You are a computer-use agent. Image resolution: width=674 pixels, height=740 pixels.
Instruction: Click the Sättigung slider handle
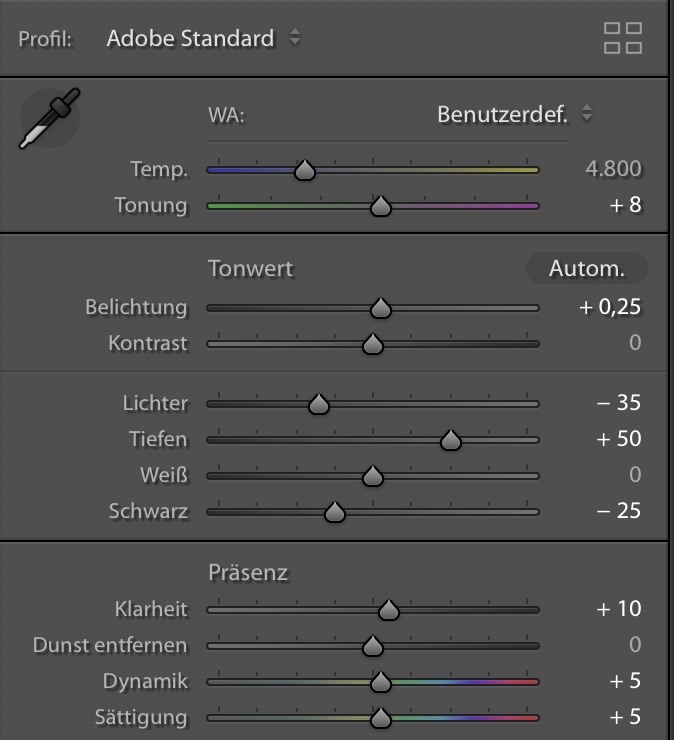click(380, 718)
